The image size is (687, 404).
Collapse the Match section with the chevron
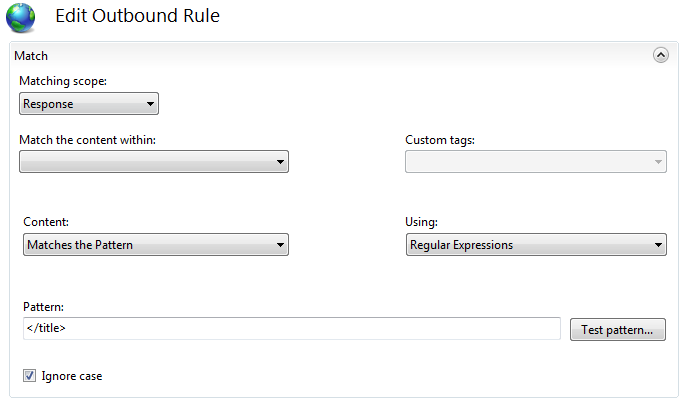point(660,56)
